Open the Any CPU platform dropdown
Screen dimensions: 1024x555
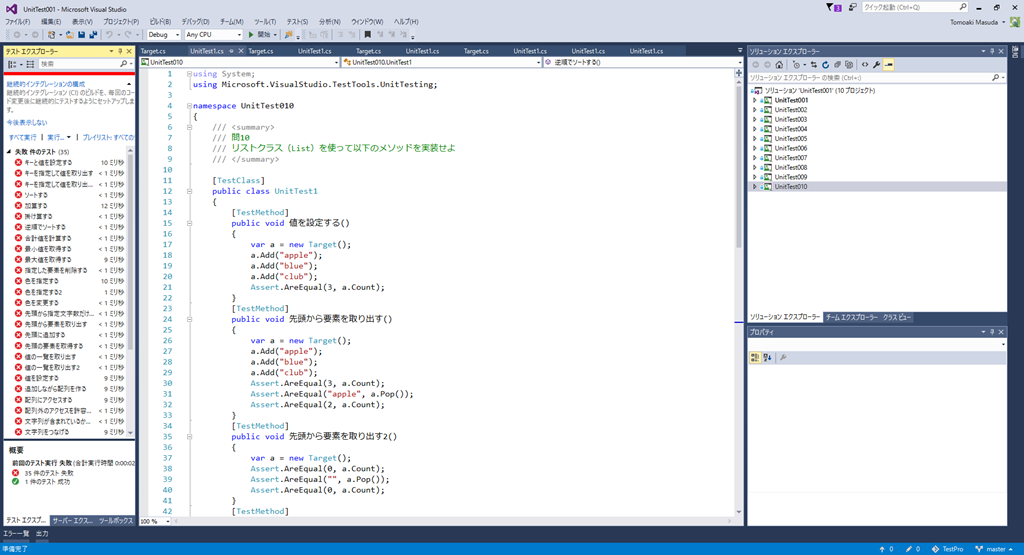pyautogui.click(x=213, y=35)
